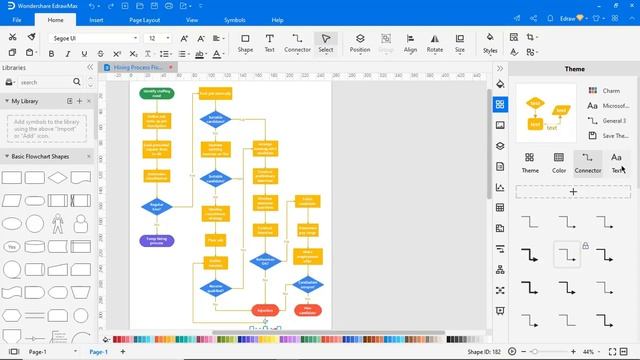This screenshot has height=360, width=640.
Task: Switch to the Insert tab
Action: (x=96, y=20)
